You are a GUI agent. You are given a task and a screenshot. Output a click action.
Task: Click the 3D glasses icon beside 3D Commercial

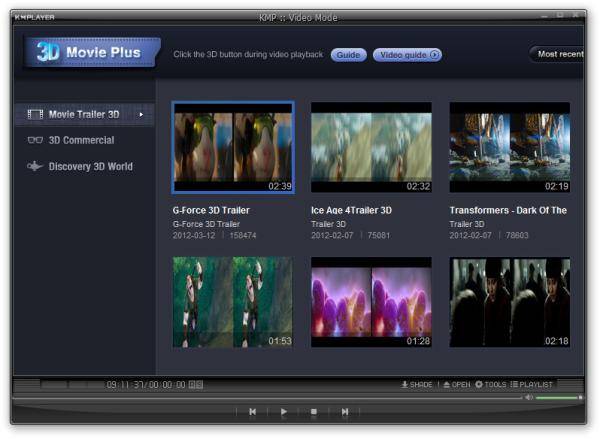[x=35, y=140]
